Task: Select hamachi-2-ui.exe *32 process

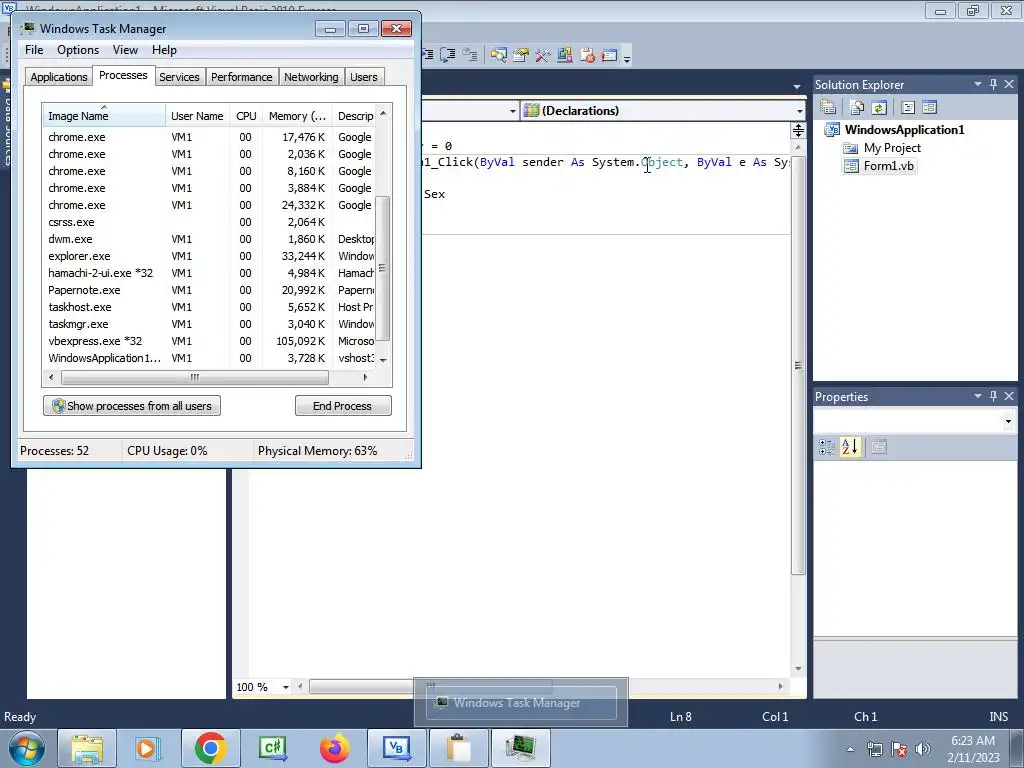Action: pyautogui.click(x=209, y=273)
